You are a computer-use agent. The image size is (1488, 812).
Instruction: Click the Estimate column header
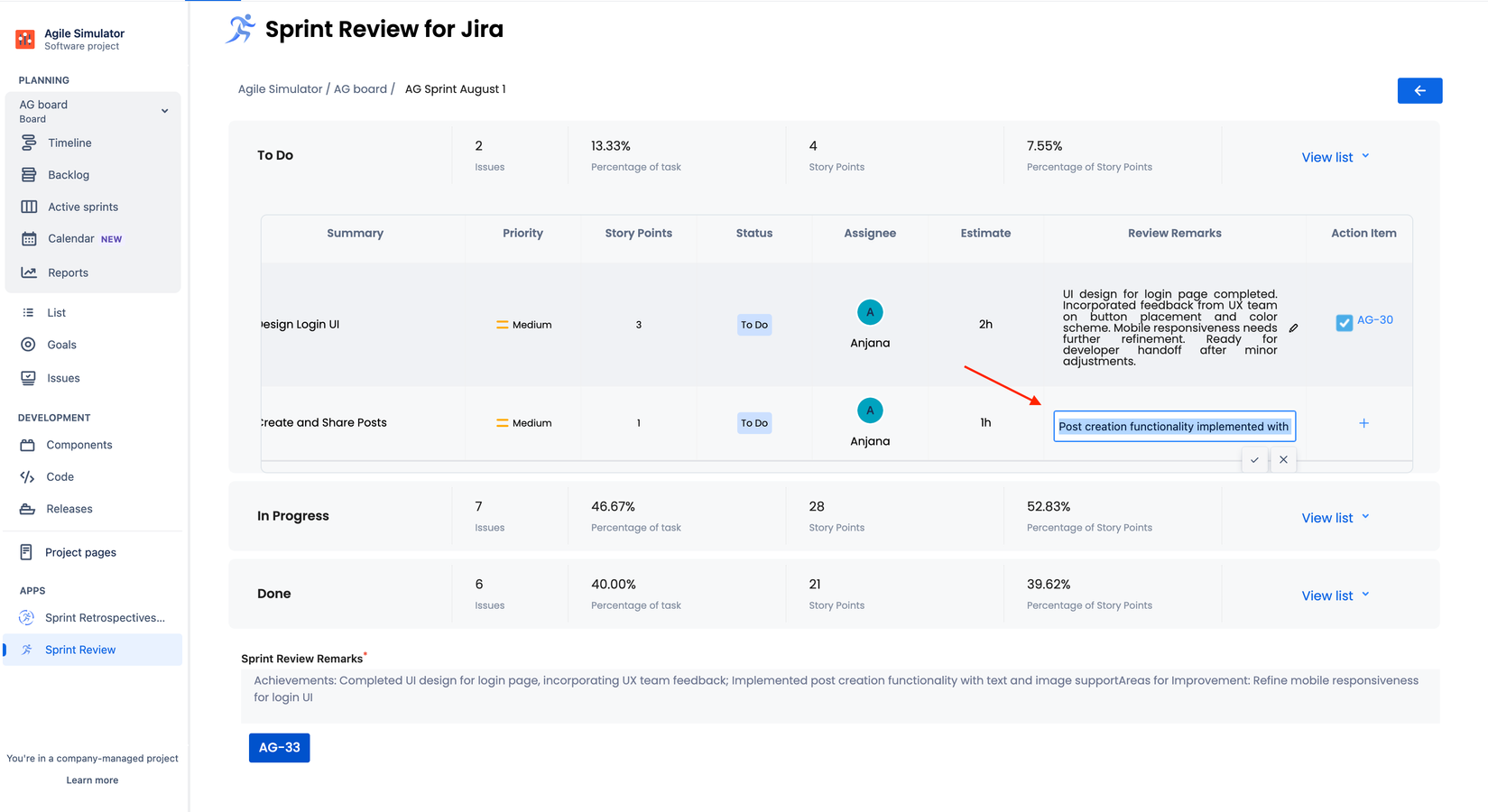(x=985, y=233)
